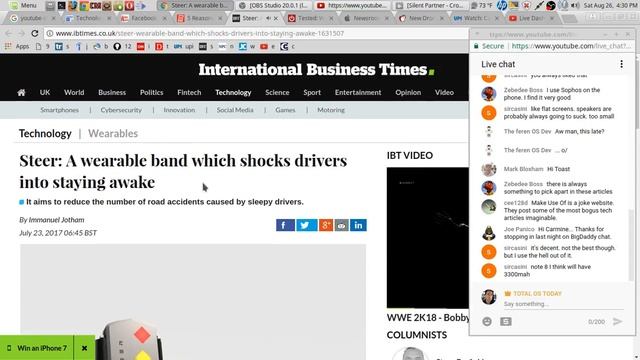Click the Win an iPhone 7 banner
Image resolution: width=640 pixels, height=360 pixels.
[x=37, y=348]
